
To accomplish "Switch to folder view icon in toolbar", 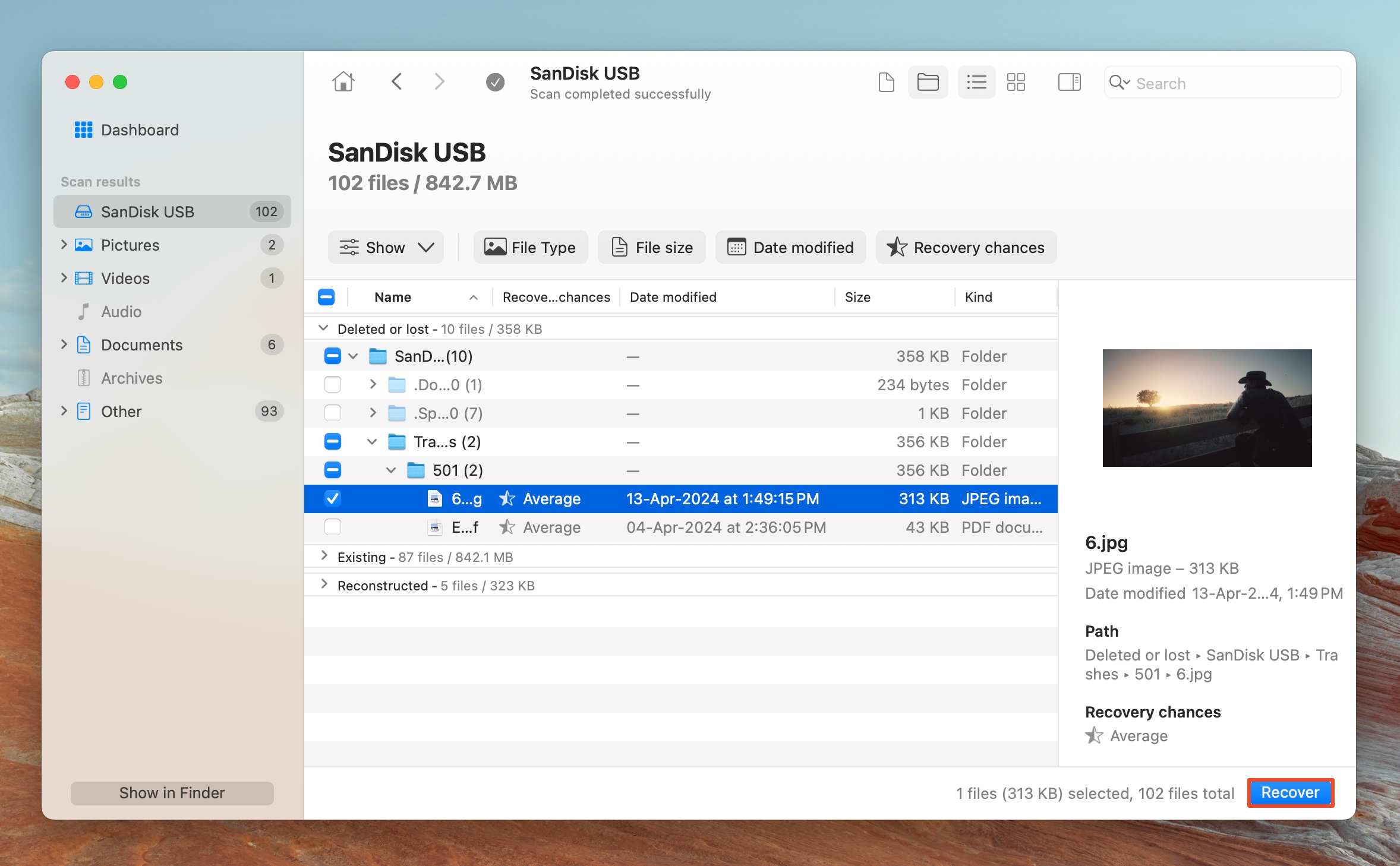I will tap(928, 82).
